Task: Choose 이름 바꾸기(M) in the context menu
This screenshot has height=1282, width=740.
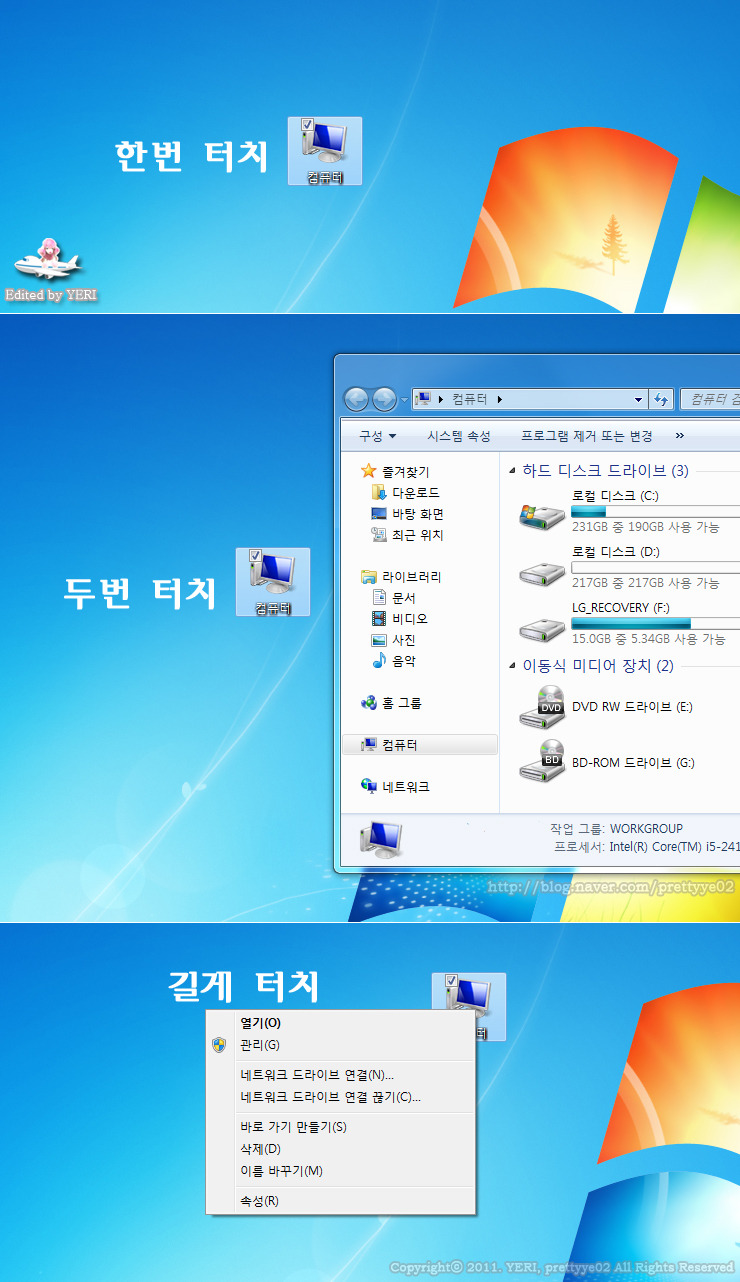Action: pos(340,1171)
